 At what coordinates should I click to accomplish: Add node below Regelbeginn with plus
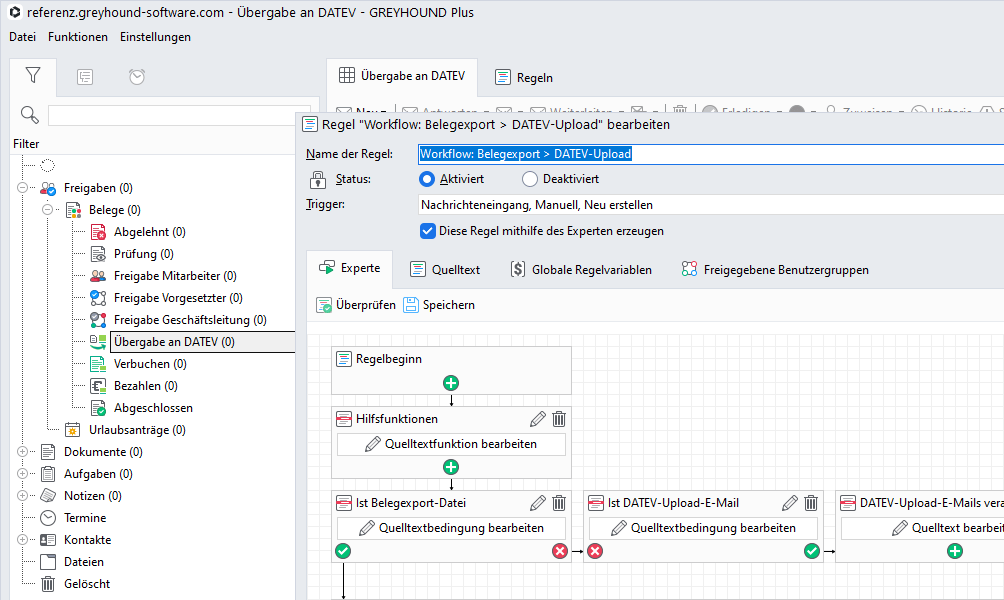tap(451, 383)
